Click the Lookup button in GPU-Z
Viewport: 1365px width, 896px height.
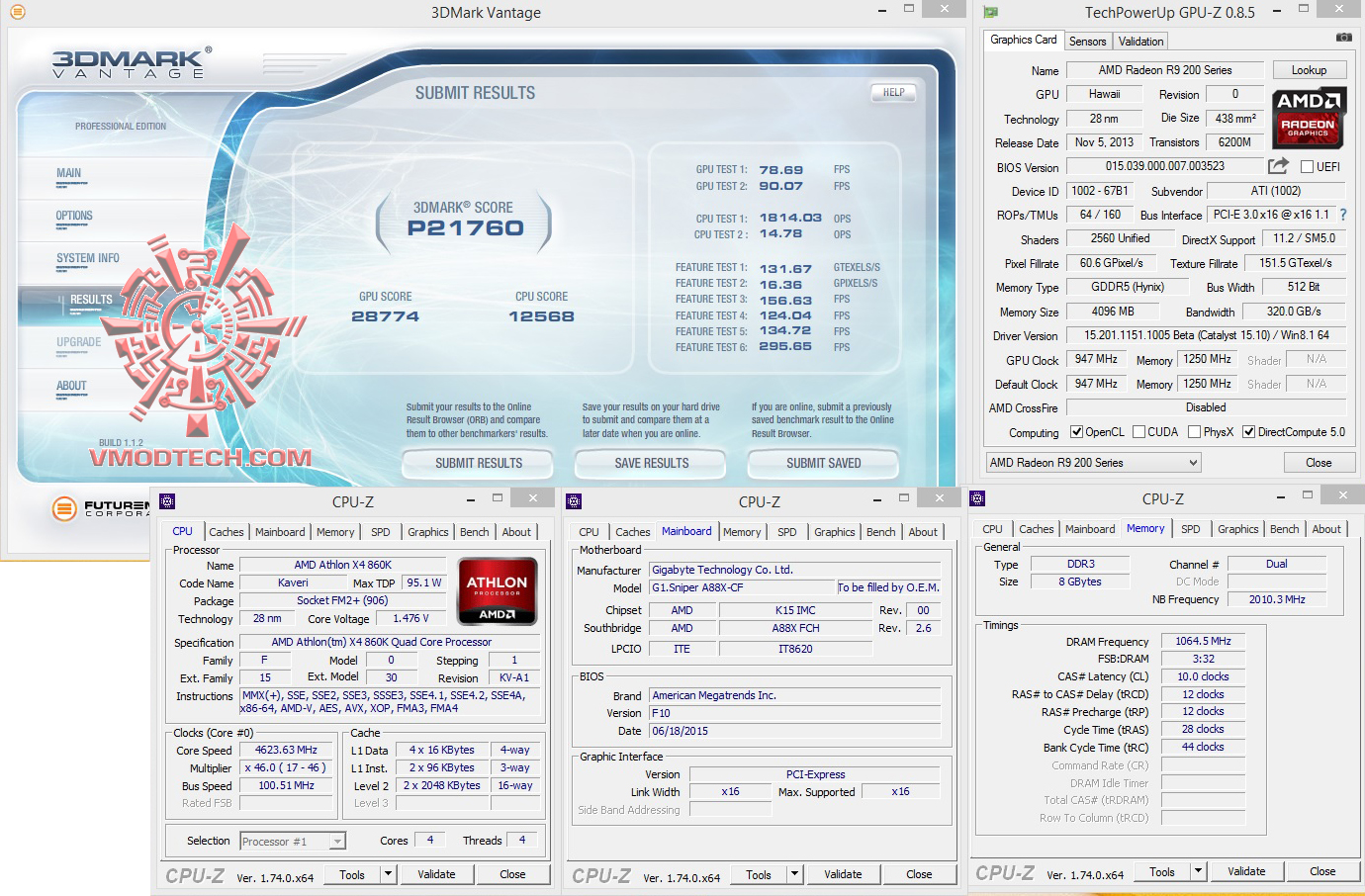[1308, 70]
